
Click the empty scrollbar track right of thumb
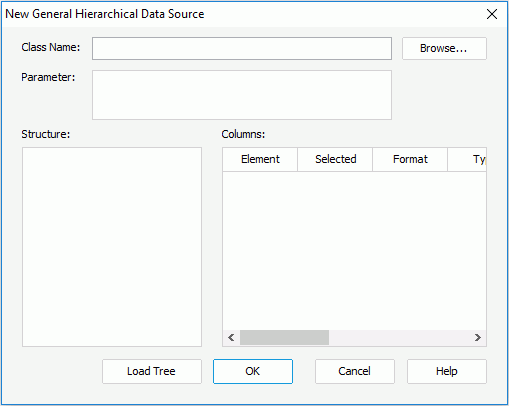tap(399, 338)
